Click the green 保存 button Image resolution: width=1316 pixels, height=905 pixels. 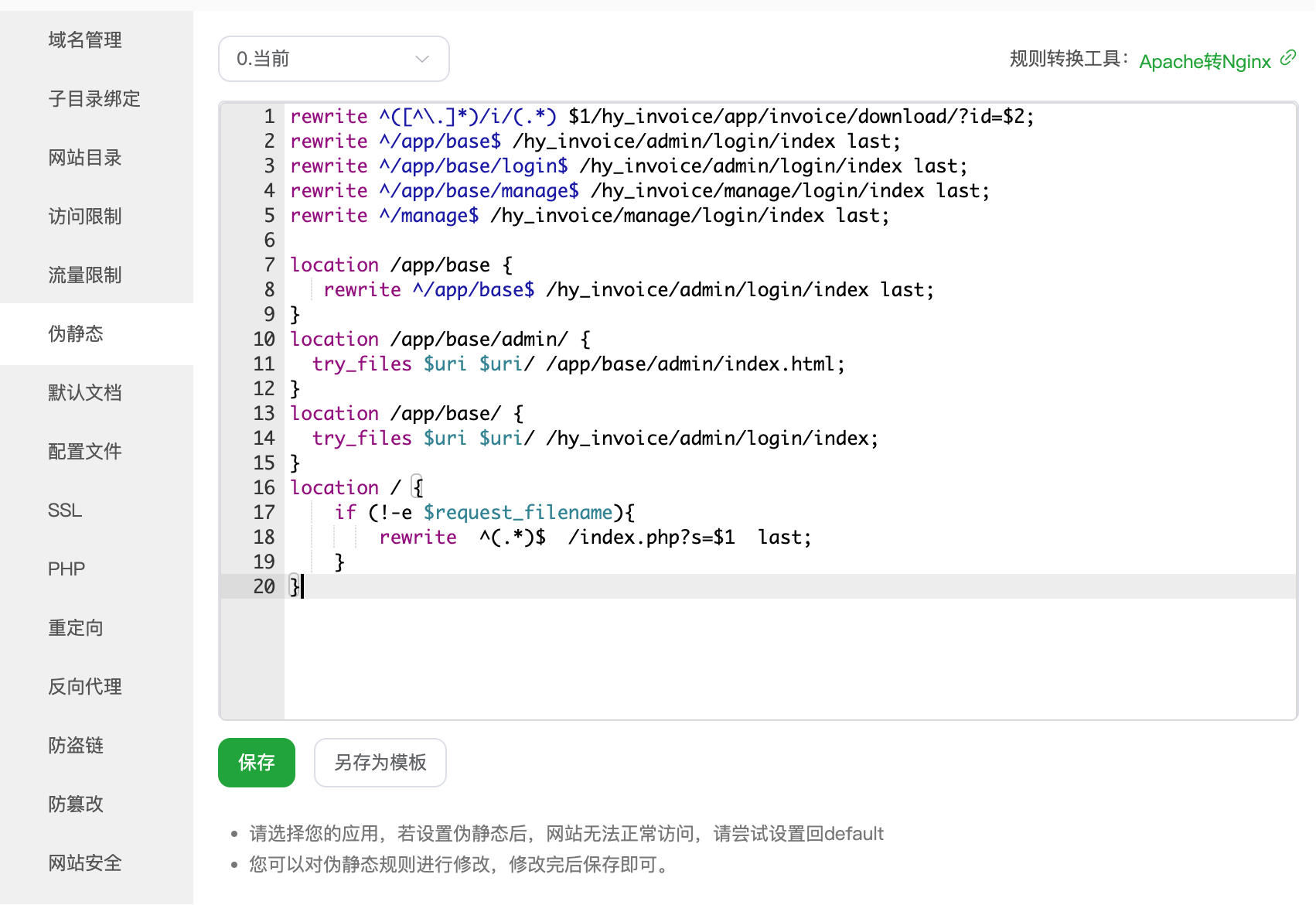[x=256, y=763]
